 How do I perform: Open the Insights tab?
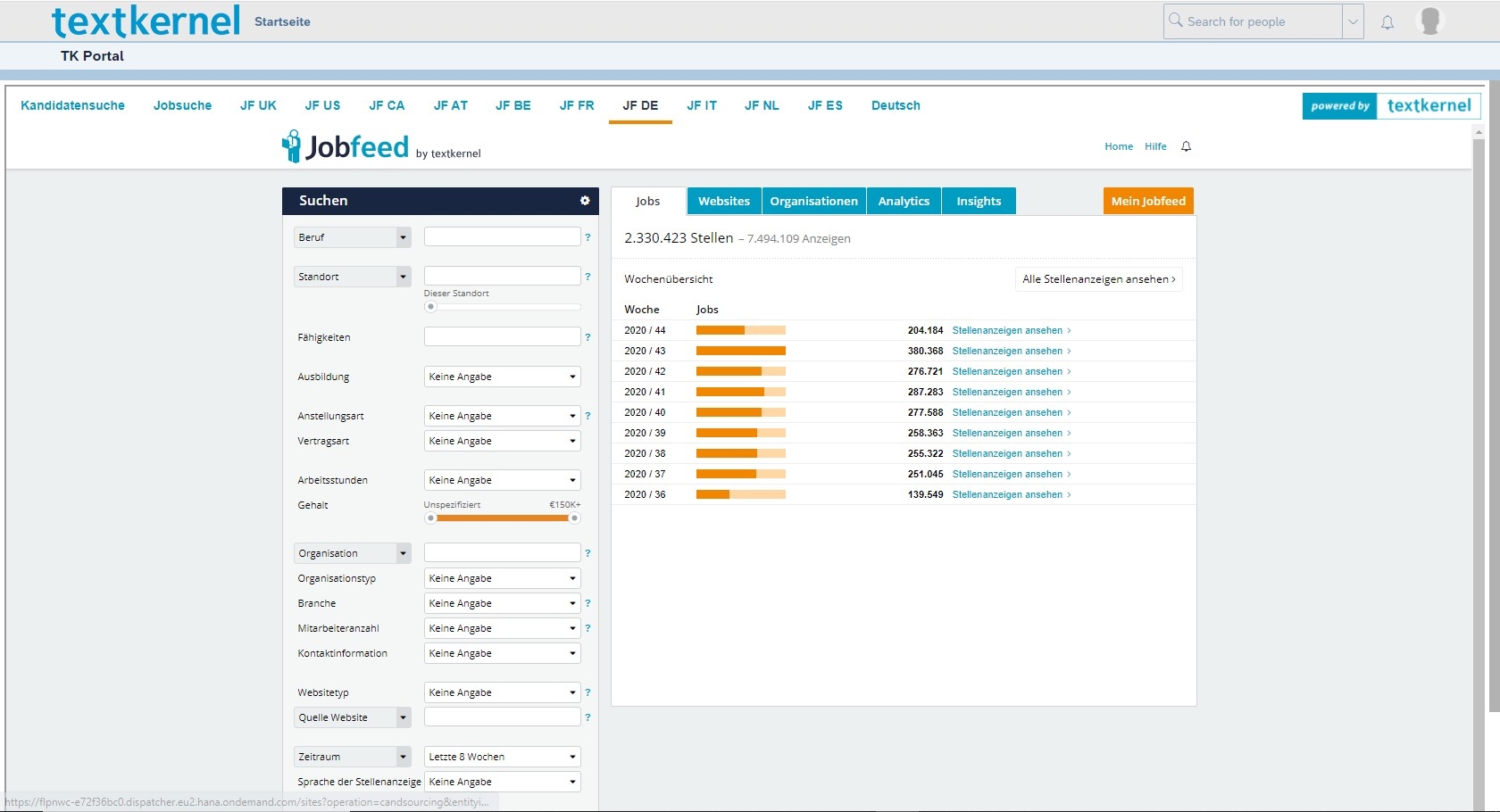(979, 201)
